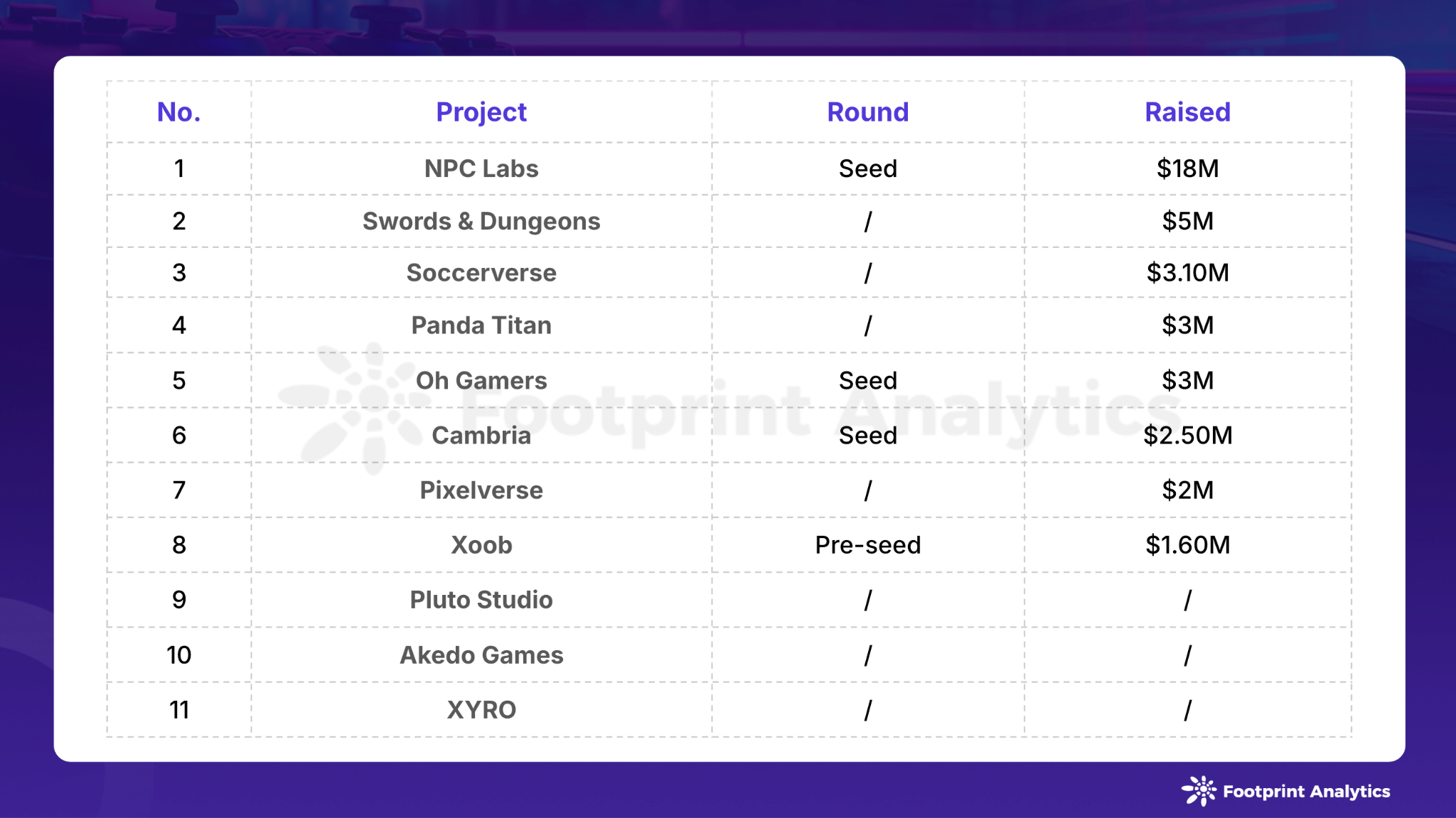Open the Panda Titan entry
This screenshot has height=818, width=1456.
(481, 325)
